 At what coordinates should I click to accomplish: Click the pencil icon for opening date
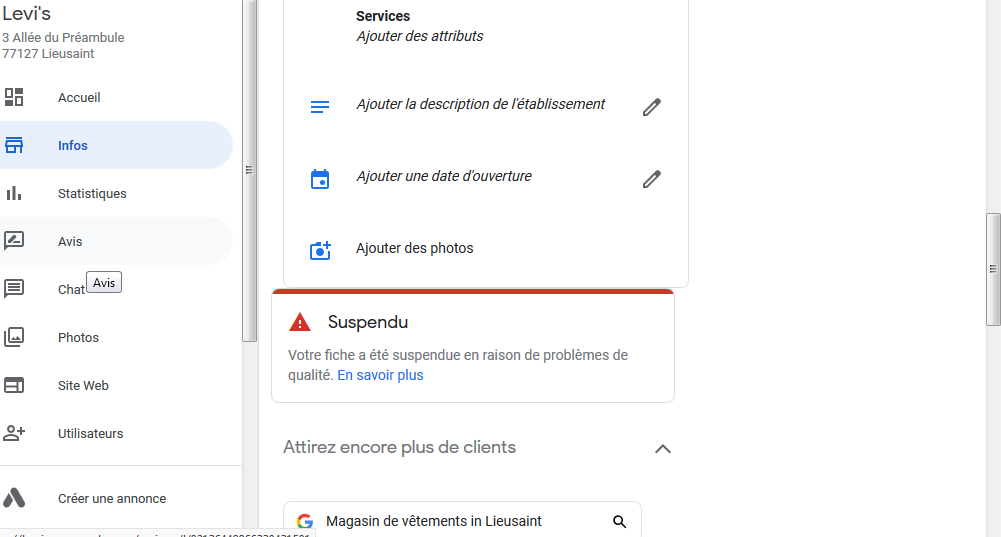(652, 179)
